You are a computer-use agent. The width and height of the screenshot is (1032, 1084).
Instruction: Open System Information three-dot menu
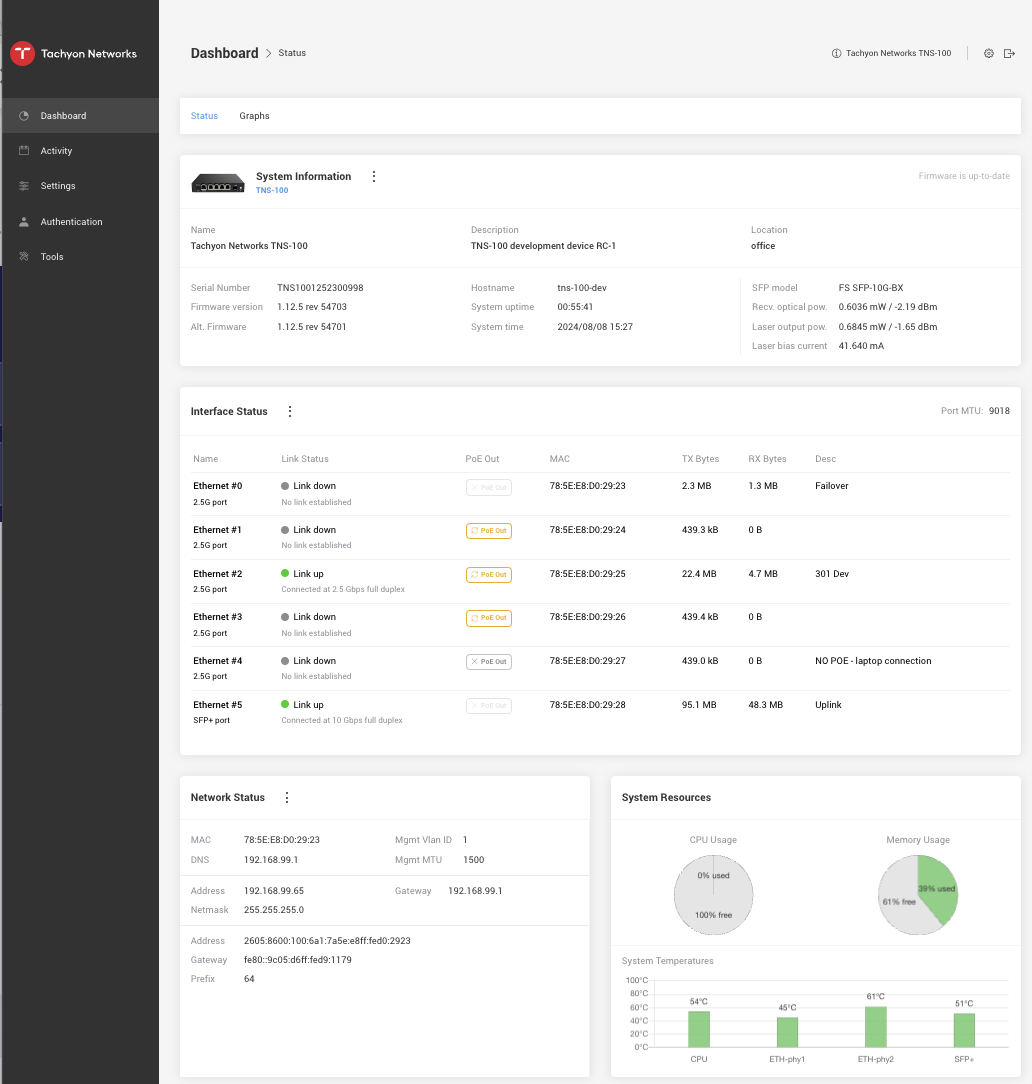point(374,176)
